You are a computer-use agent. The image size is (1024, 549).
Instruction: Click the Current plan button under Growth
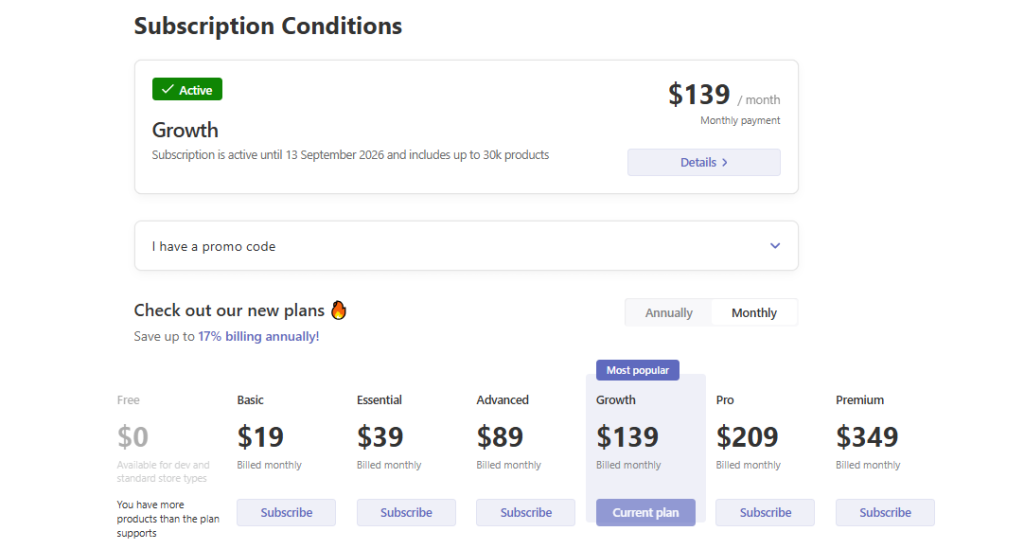coord(645,512)
